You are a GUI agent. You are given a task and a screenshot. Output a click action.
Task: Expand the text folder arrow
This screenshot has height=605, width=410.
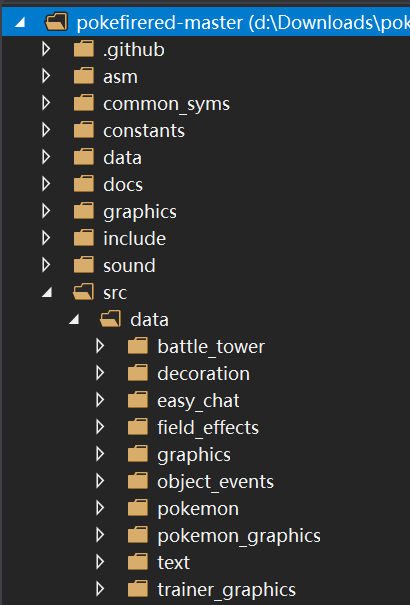[x=100, y=562]
